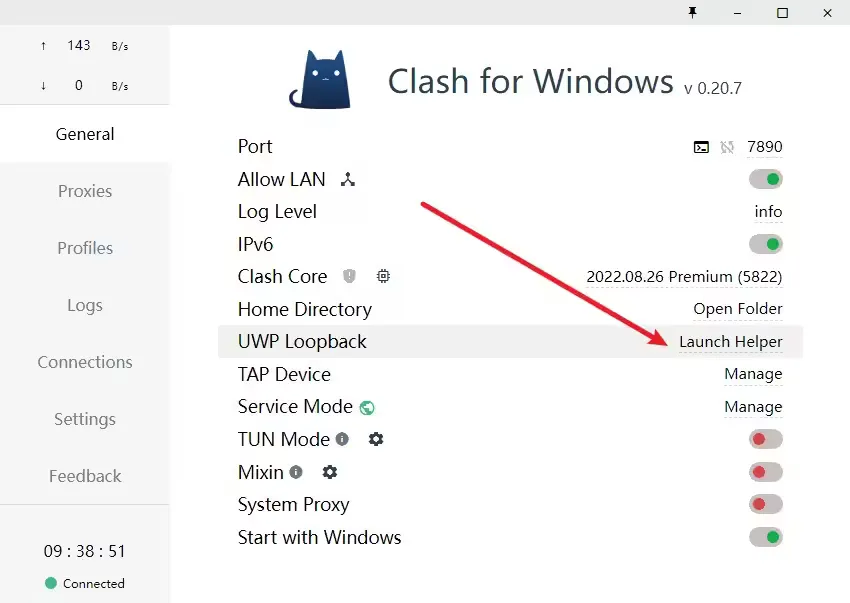Click the shield icon next to Clash Core

pyautogui.click(x=349, y=276)
